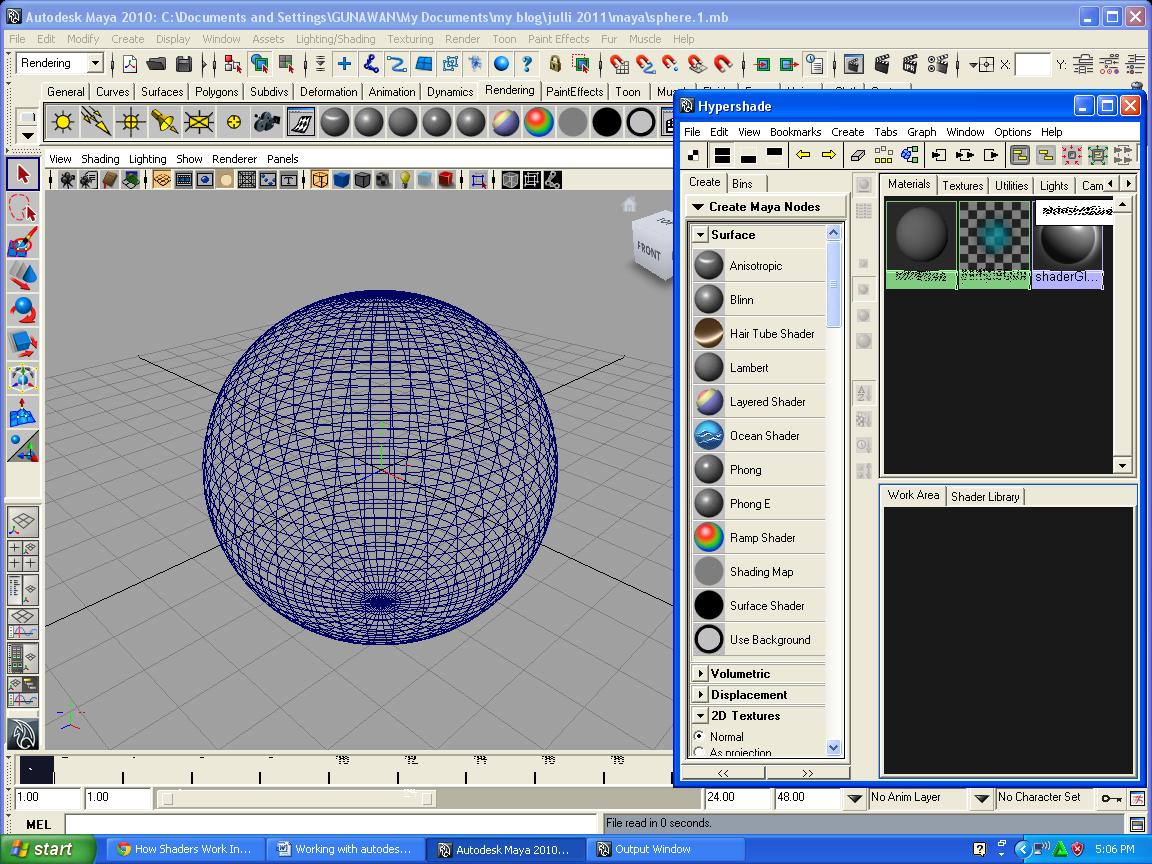Select the Normal texture placement option
The height and width of the screenshot is (864, 1152).
pyautogui.click(x=699, y=735)
